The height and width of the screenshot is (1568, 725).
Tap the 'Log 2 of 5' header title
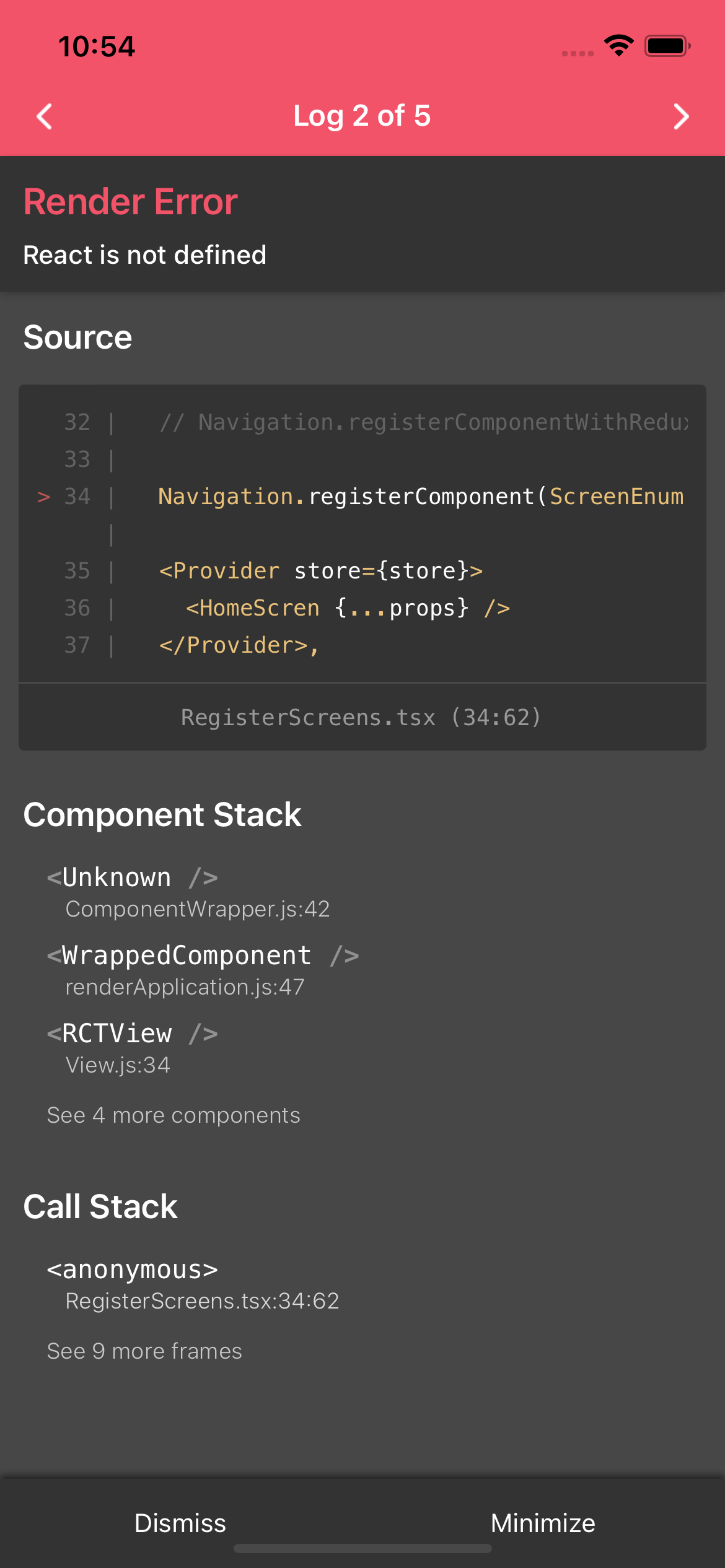click(362, 116)
